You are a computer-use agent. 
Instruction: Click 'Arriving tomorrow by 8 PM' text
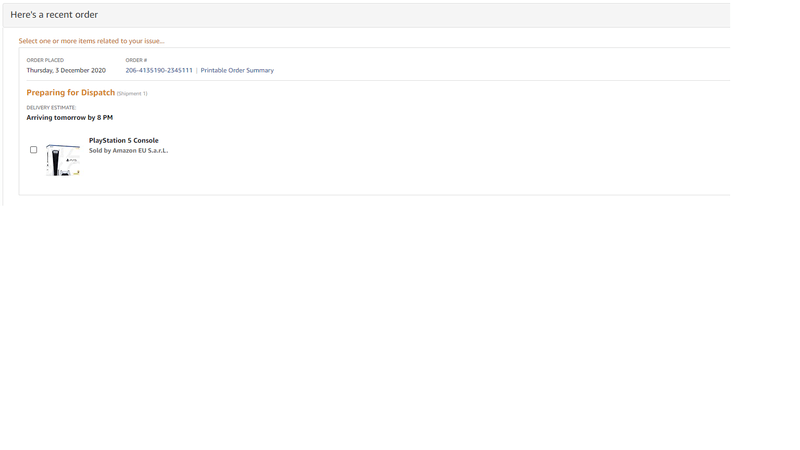tap(70, 117)
